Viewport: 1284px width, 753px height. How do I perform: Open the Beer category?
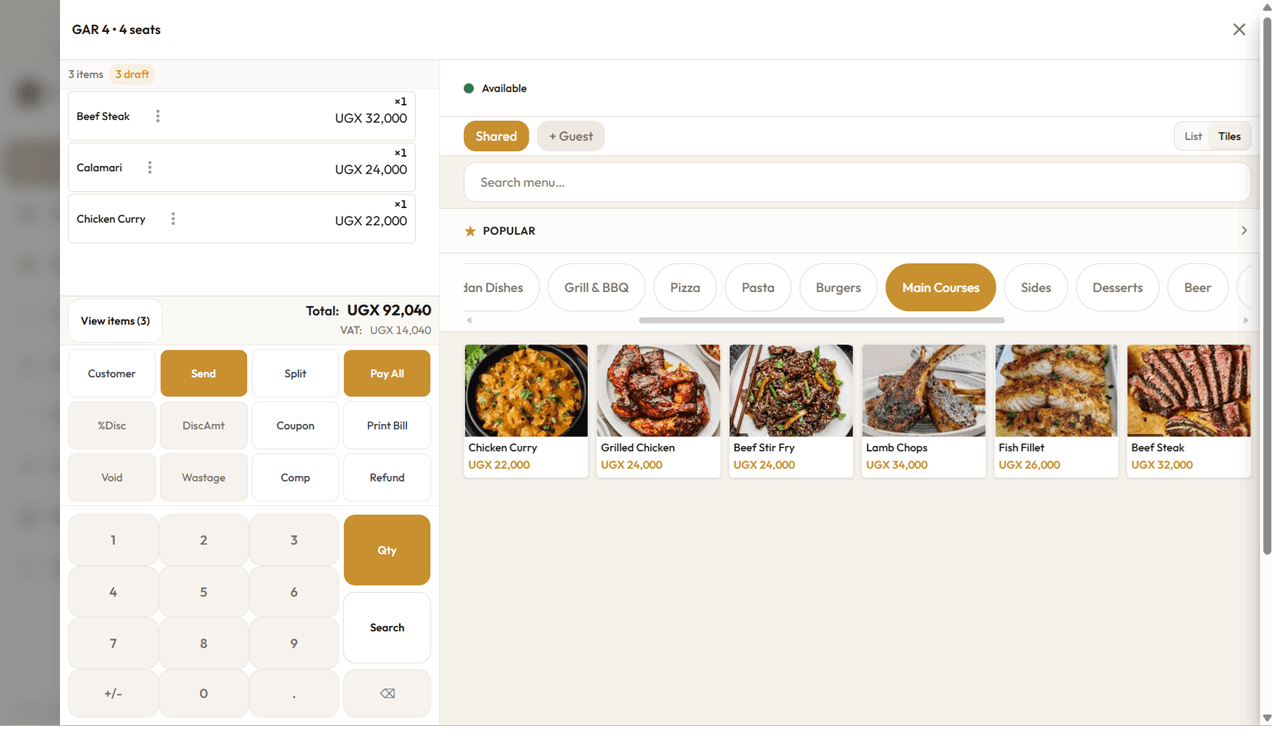click(x=1198, y=287)
